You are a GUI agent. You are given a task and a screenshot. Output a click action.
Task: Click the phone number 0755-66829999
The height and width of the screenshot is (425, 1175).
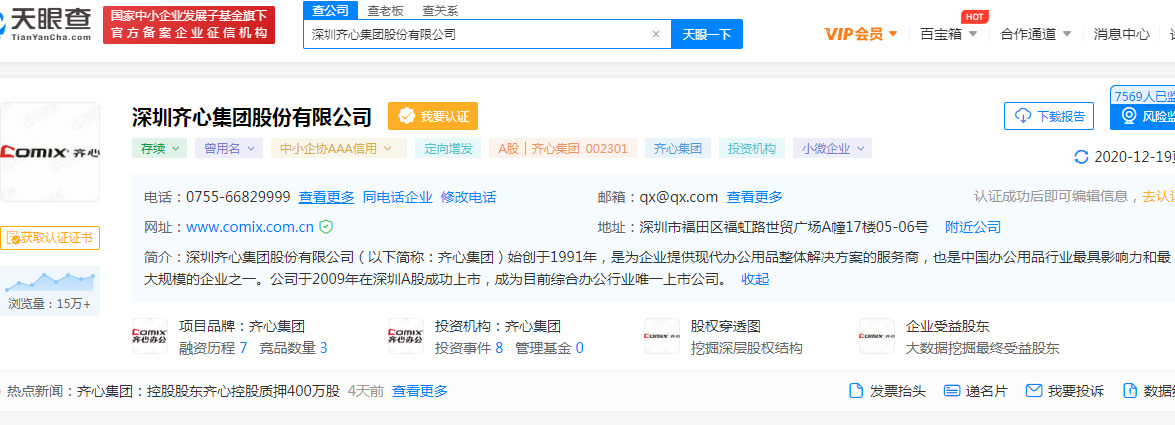[x=238, y=197]
